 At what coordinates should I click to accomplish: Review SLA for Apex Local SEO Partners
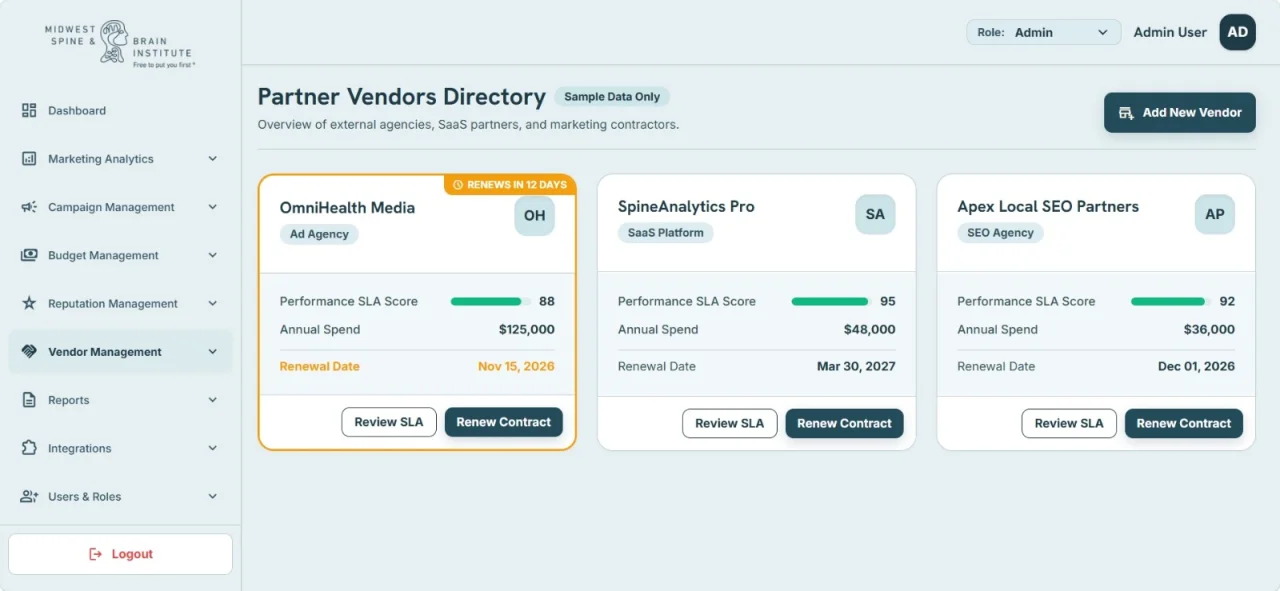point(1069,423)
